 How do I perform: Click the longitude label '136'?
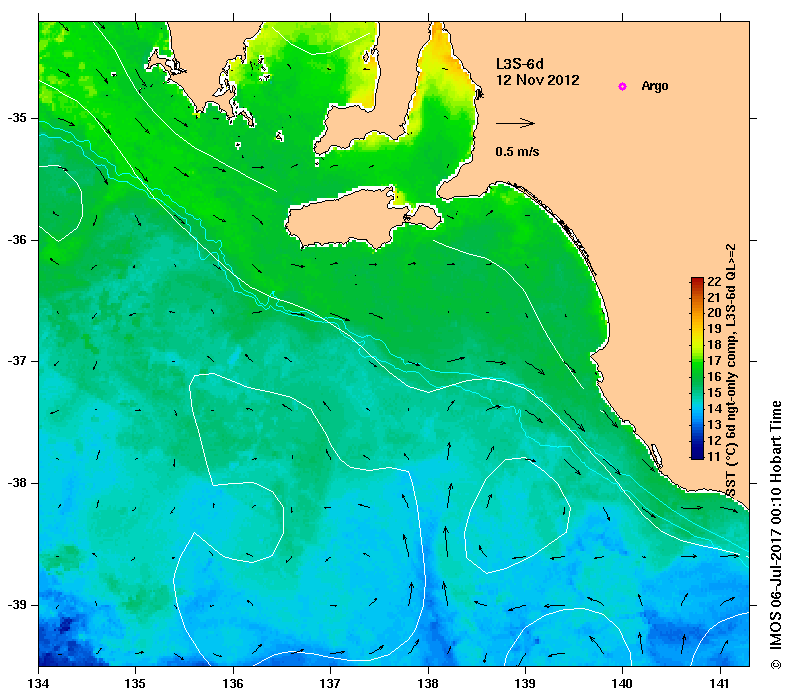pos(233,683)
